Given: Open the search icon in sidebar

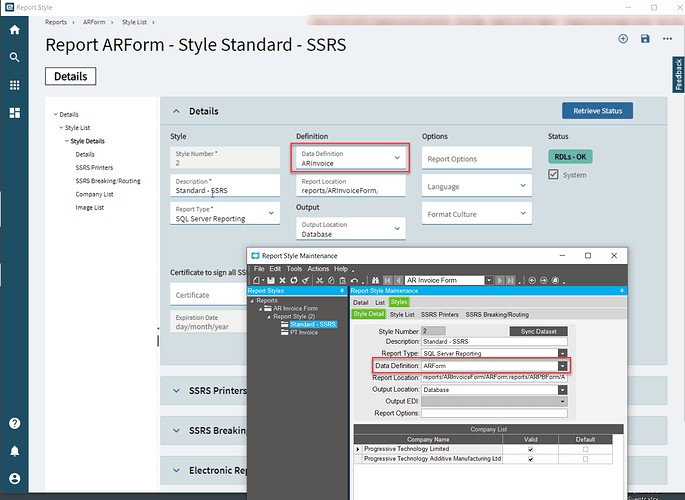Looking at the screenshot, I should pos(14,57).
